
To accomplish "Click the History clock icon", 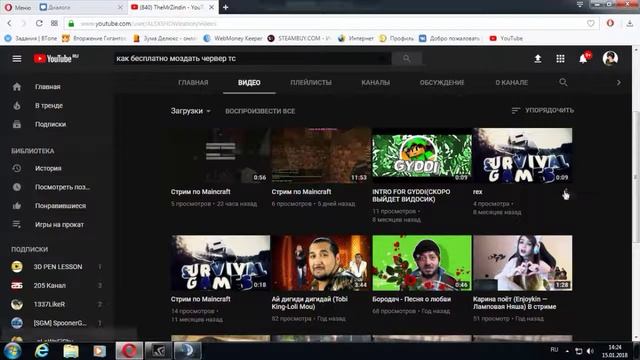I will point(17,168).
